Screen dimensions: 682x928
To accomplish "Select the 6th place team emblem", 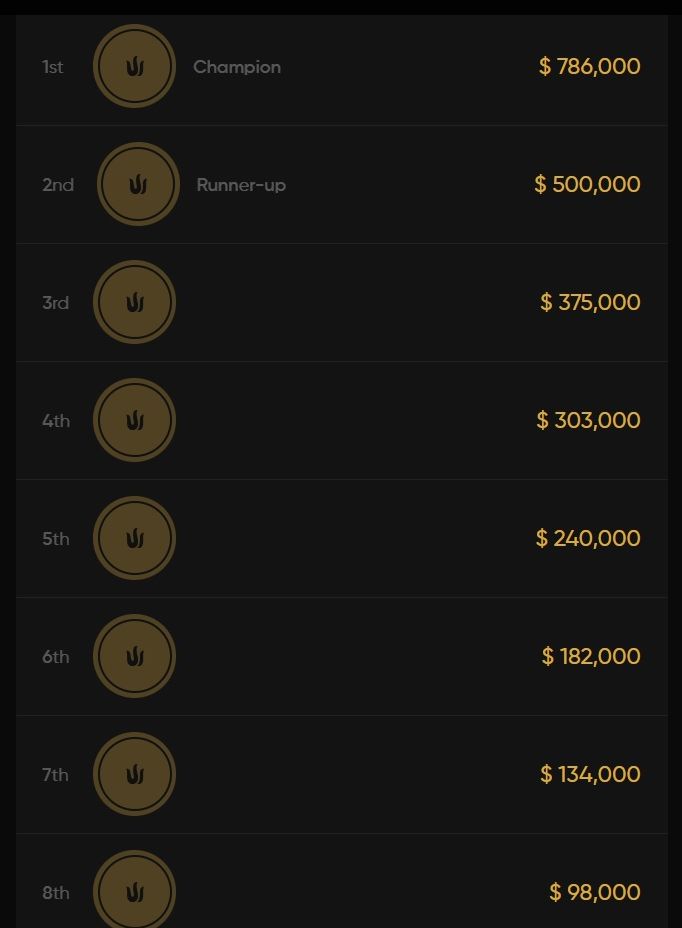I will click(134, 656).
